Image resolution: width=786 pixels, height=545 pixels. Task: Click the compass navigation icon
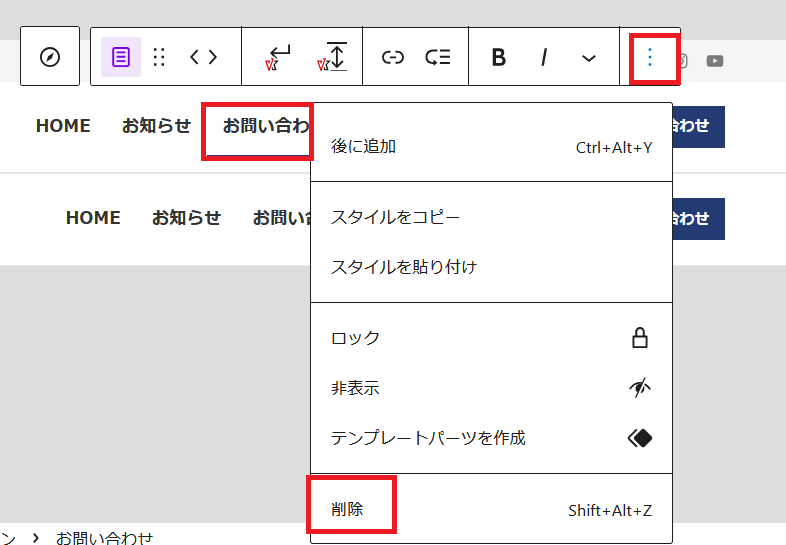[50, 57]
